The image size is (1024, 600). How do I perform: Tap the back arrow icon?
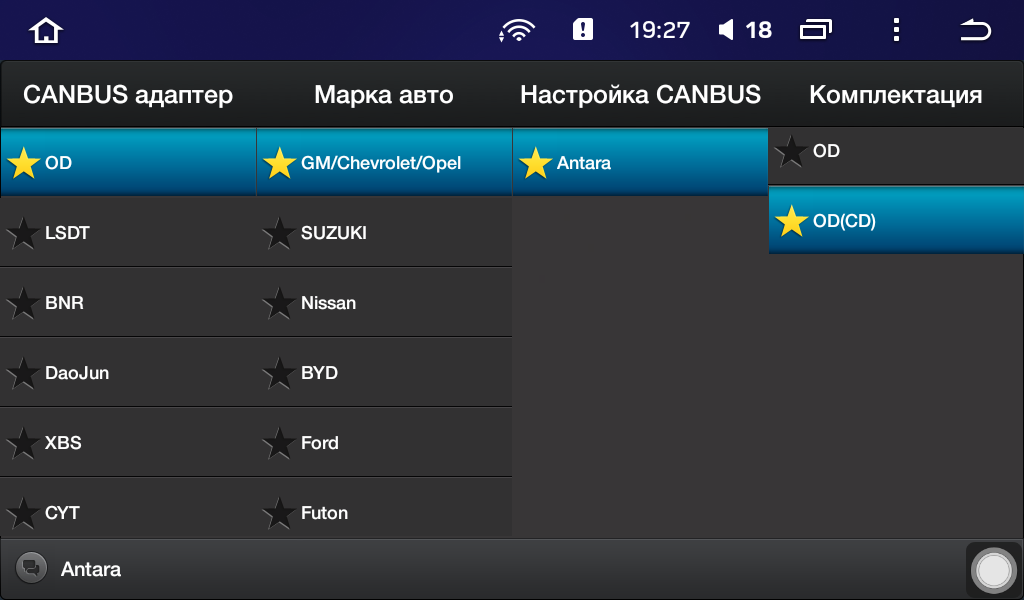[x=975, y=30]
